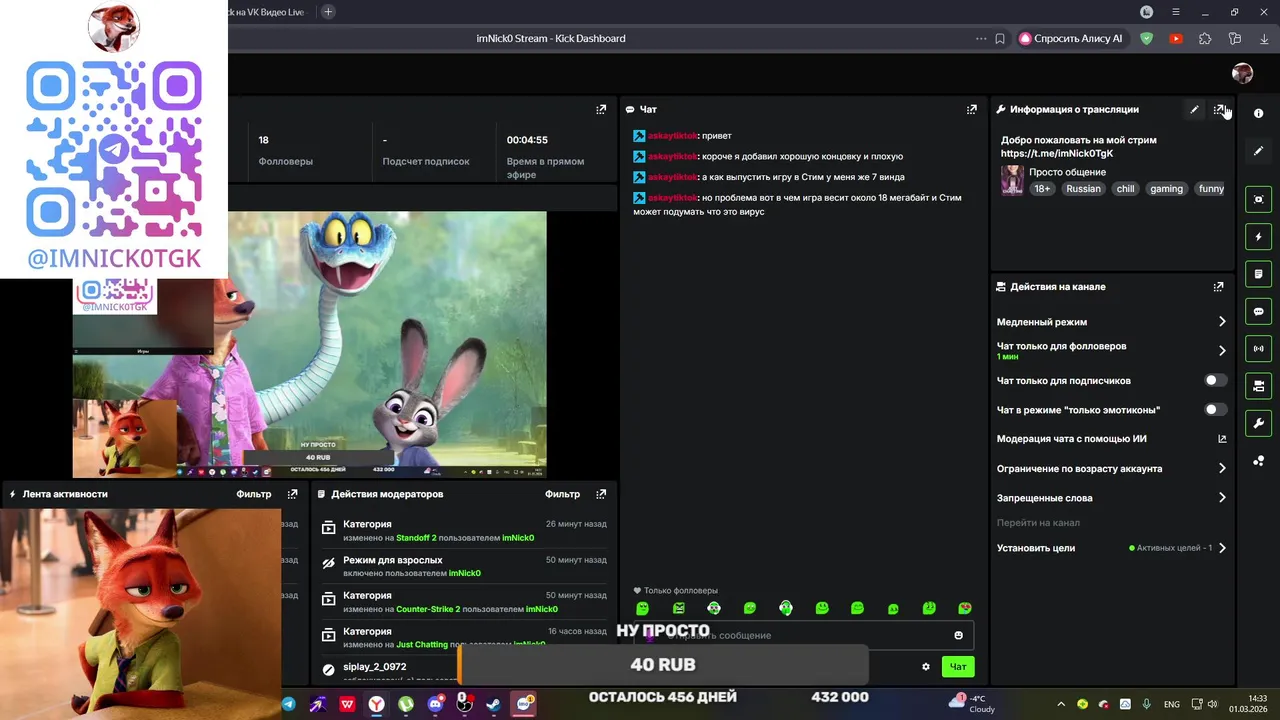Click the siplay_2_0972 moderator entry

coord(375,667)
